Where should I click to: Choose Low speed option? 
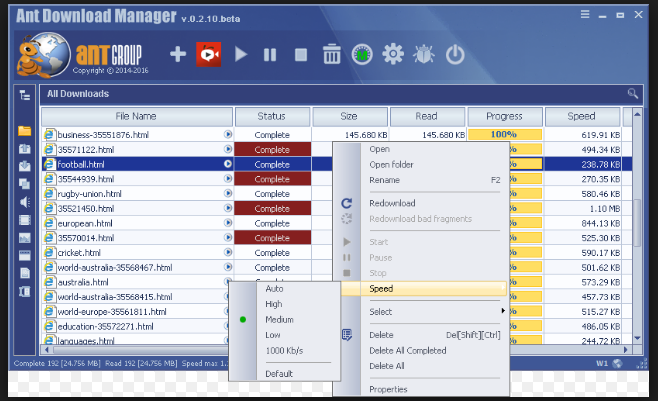pos(273,335)
